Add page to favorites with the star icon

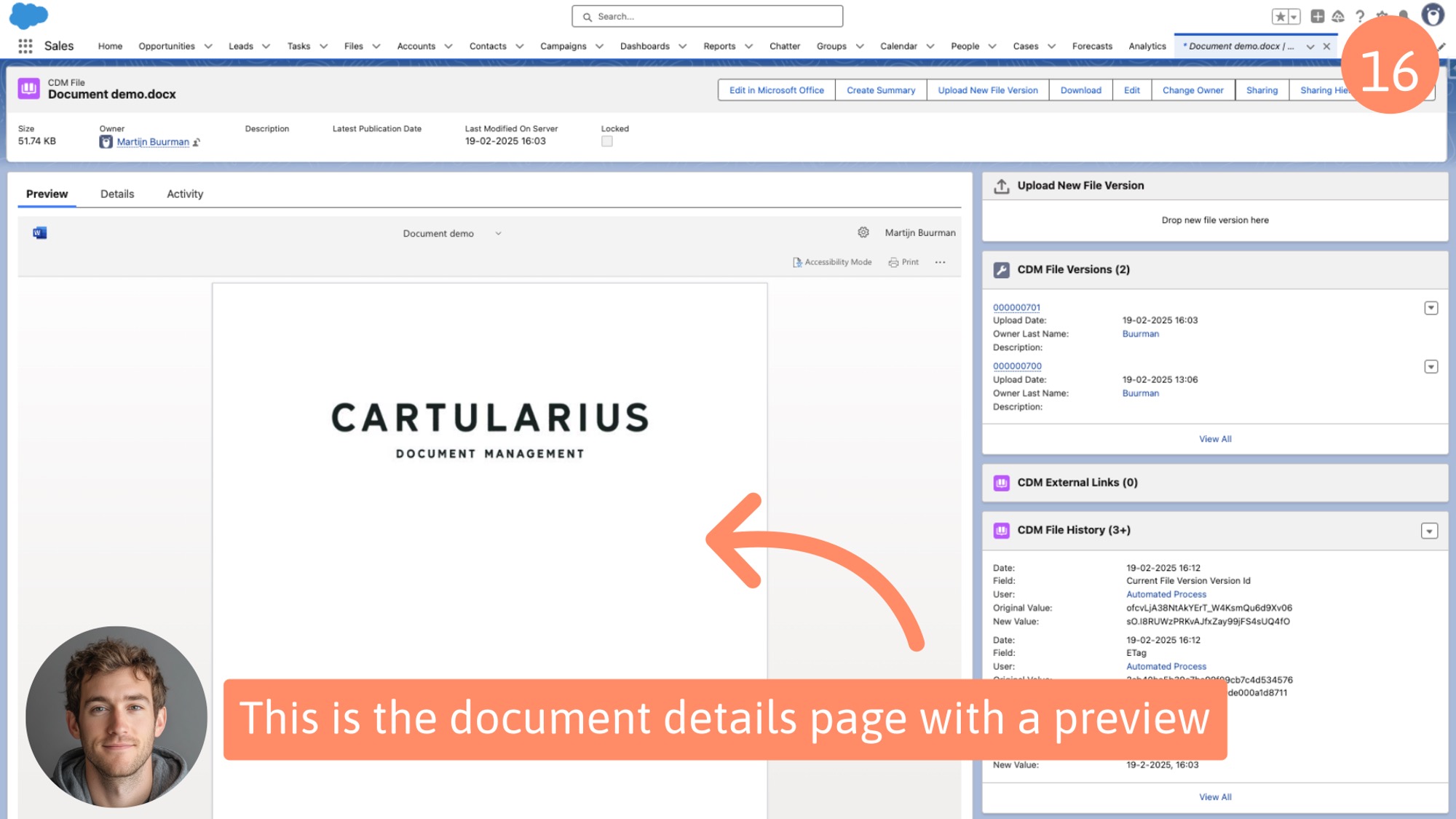pyautogui.click(x=1280, y=16)
